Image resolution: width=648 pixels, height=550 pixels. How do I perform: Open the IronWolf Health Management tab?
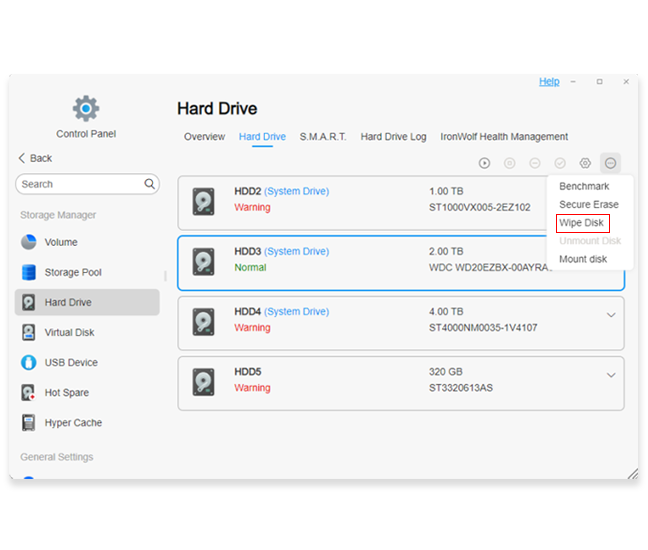pyautogui.click(x=504, y=137)
